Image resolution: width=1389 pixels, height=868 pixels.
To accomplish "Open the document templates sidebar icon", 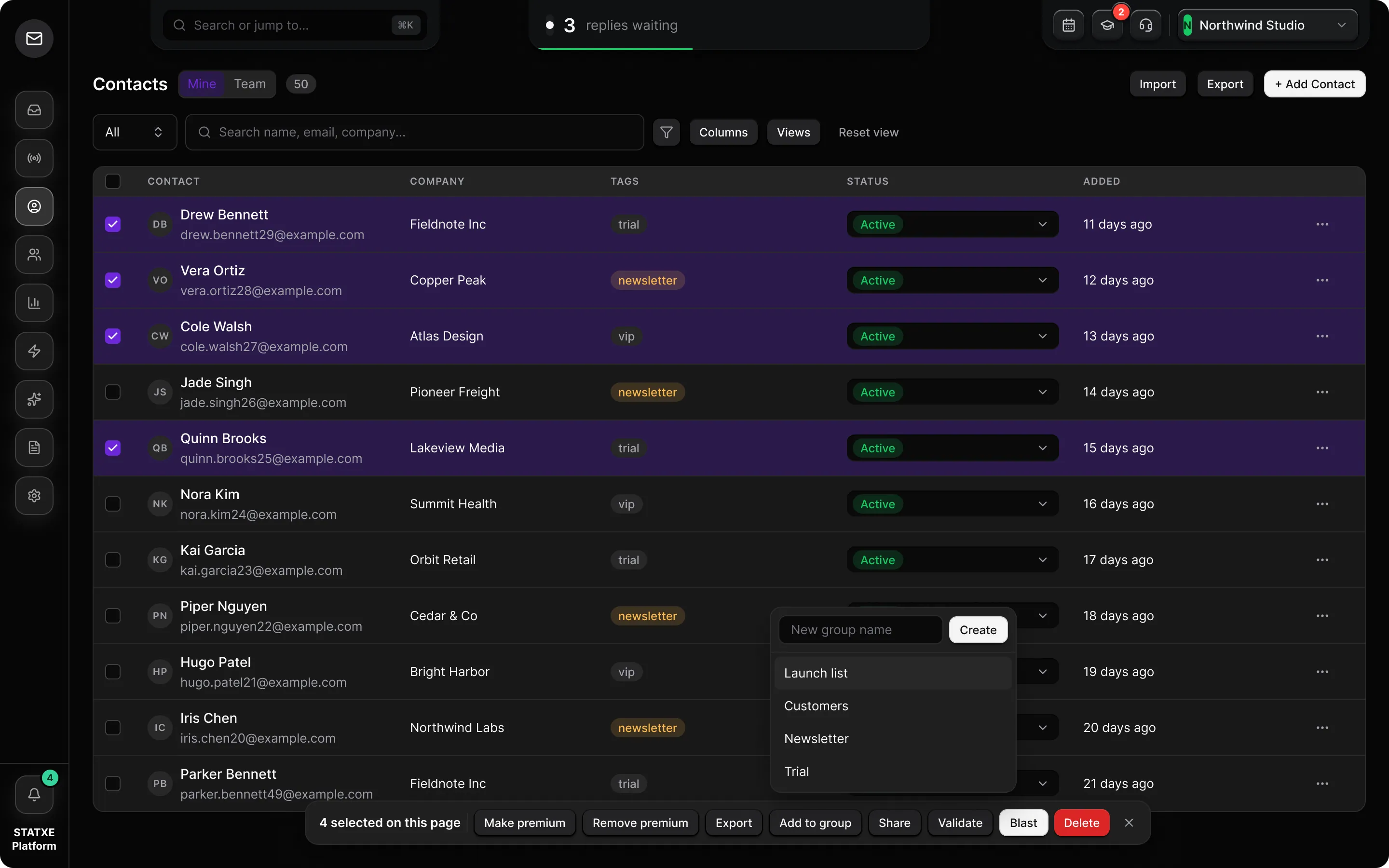I will point(34,447).
